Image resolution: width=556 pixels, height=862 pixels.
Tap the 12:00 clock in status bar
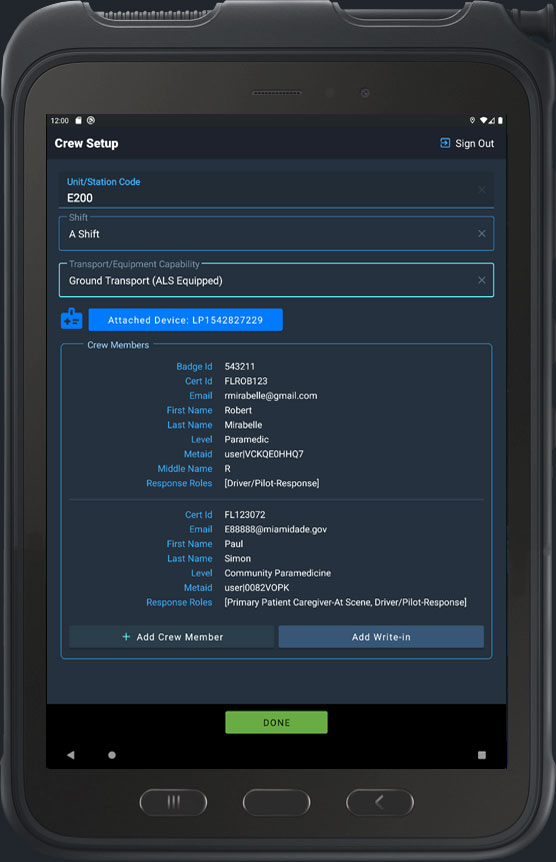(59, 120)
